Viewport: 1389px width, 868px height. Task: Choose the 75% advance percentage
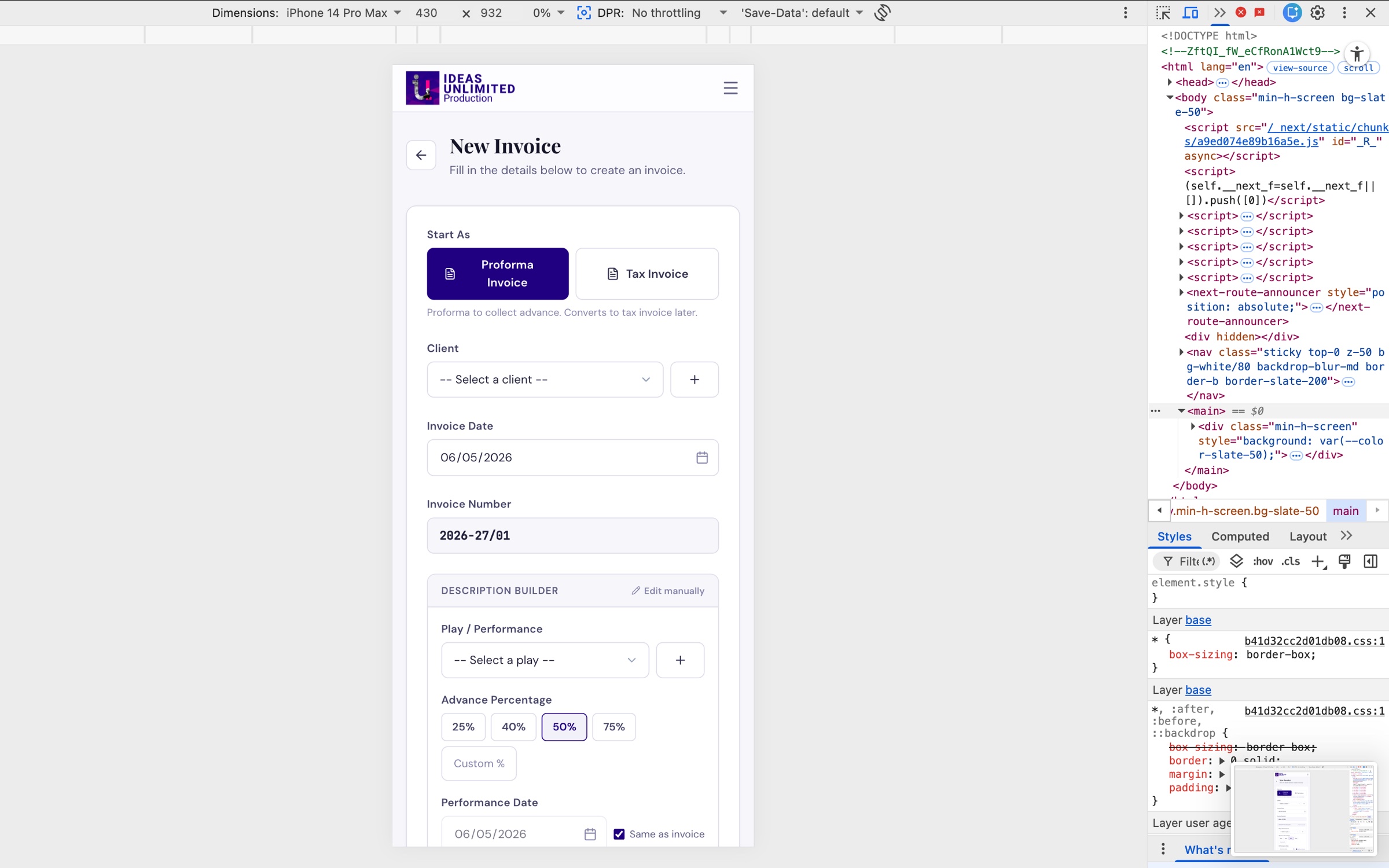[x=614, y=727]
